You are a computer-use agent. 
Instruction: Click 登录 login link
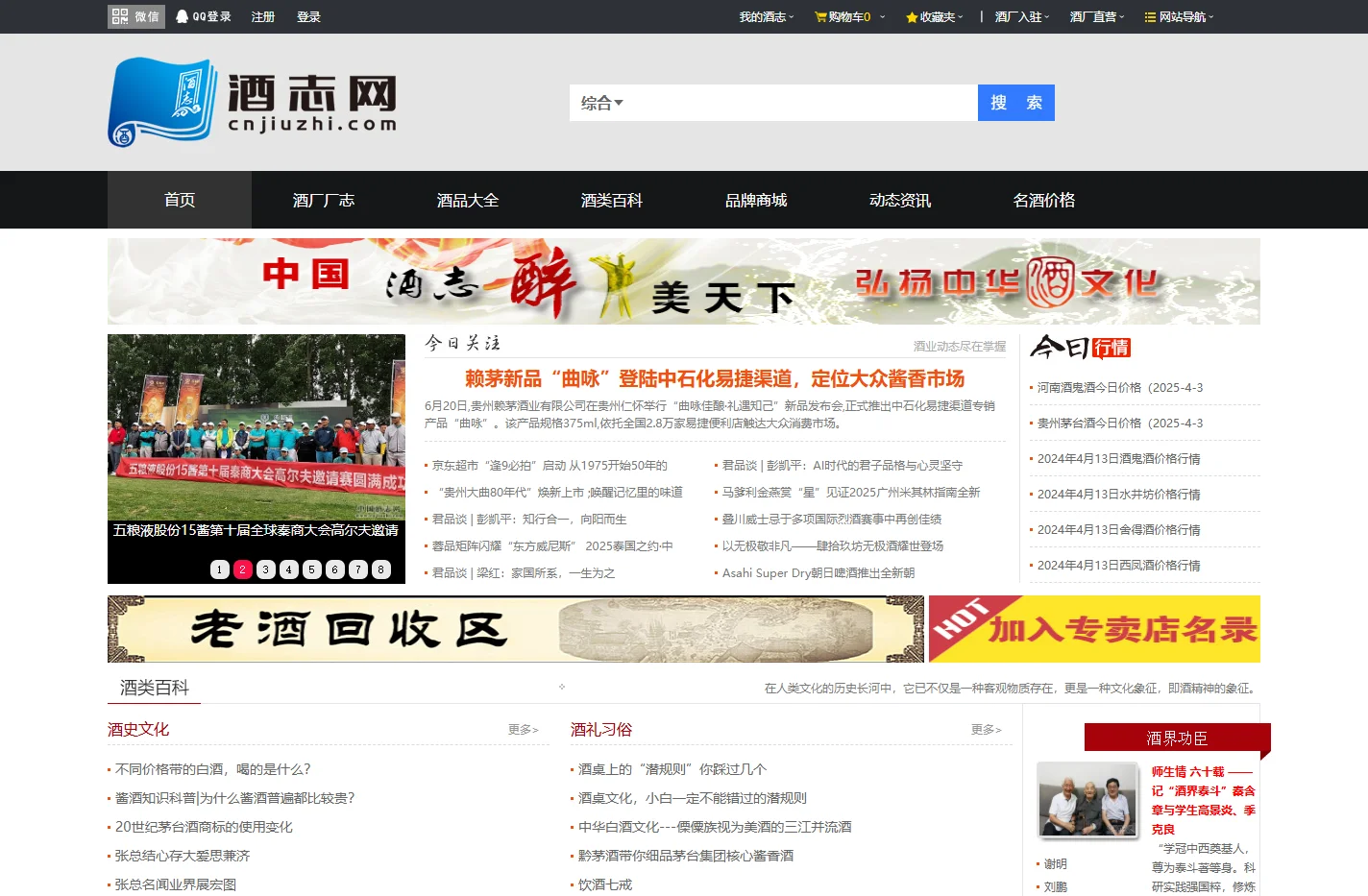pos(308,17)
